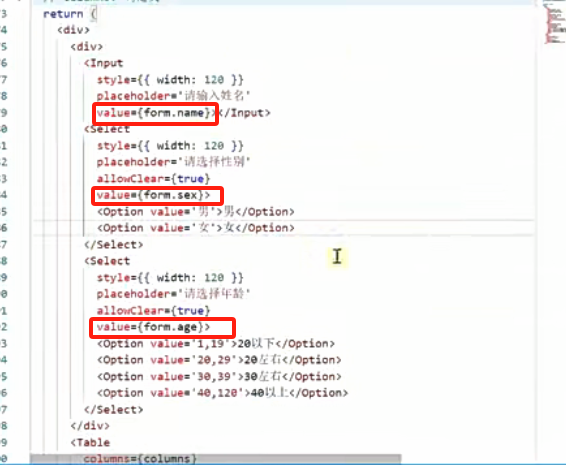Click the Option line with value '男'
The height and width of the screenshot is (465, 566).
tap(196, 212)
